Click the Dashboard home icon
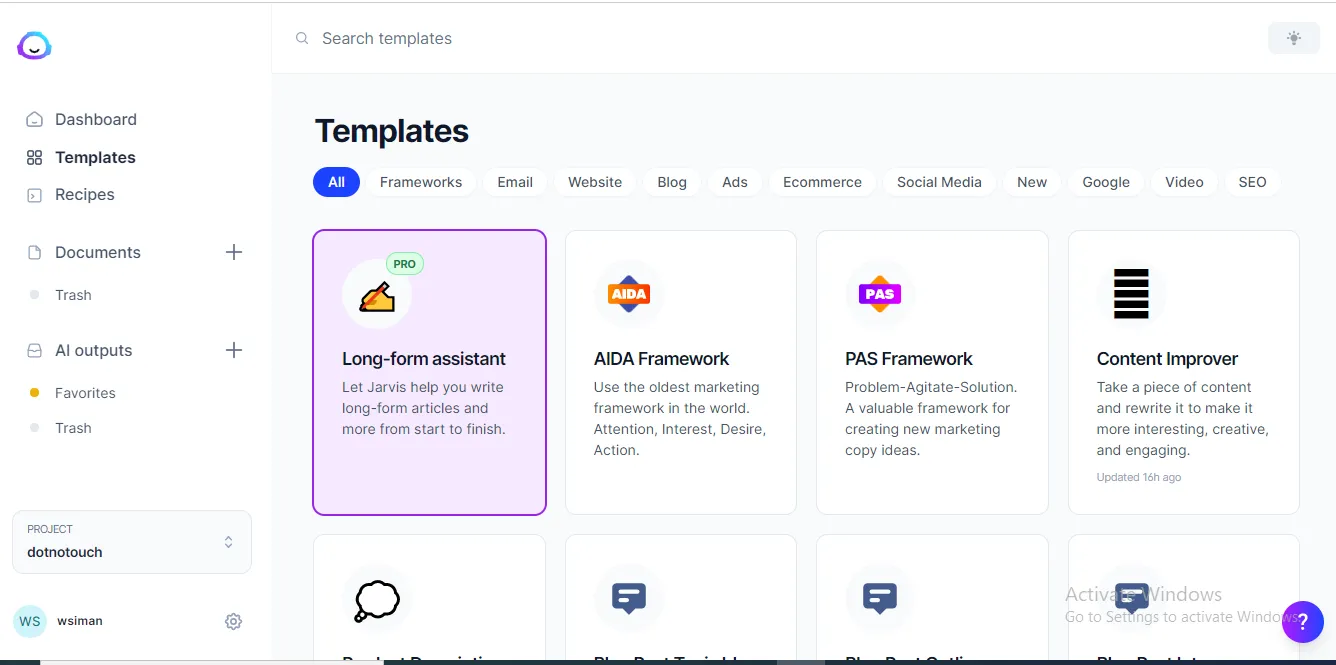The width and height of the screenshot is (1336, 665). pyautogui.click(x=34, y=119)
